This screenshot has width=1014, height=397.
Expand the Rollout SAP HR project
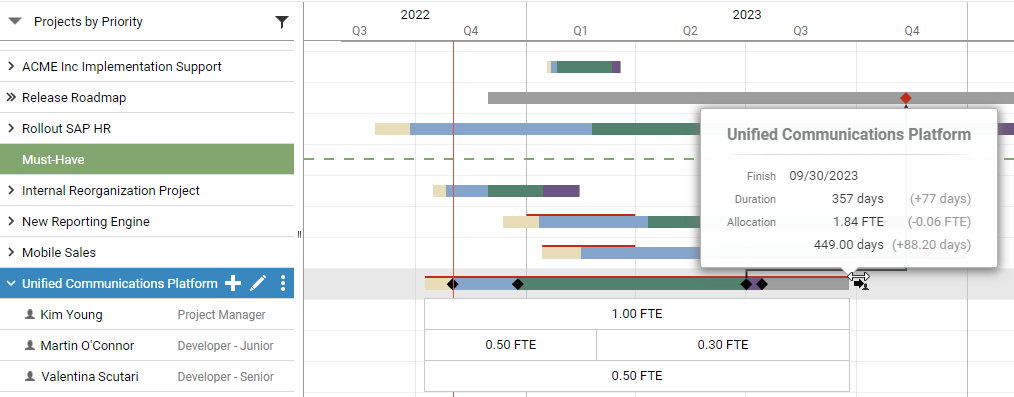click(10, 129)
